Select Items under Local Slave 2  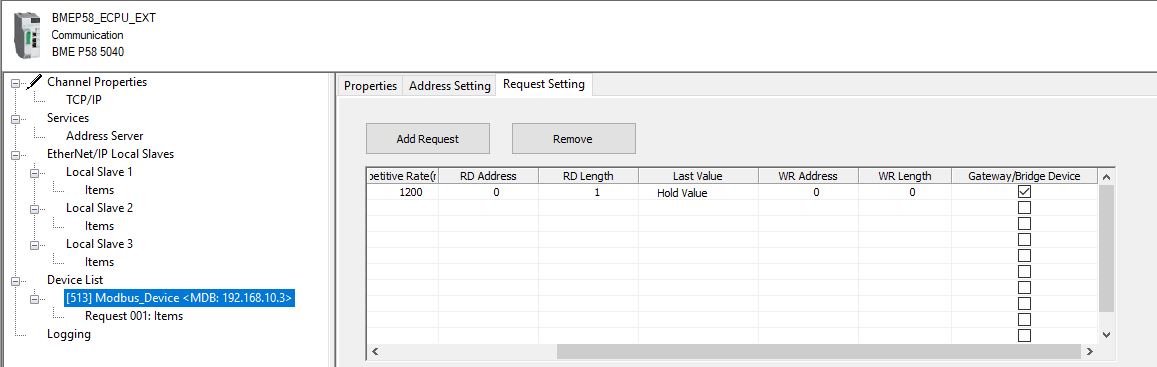click(100, 226)
